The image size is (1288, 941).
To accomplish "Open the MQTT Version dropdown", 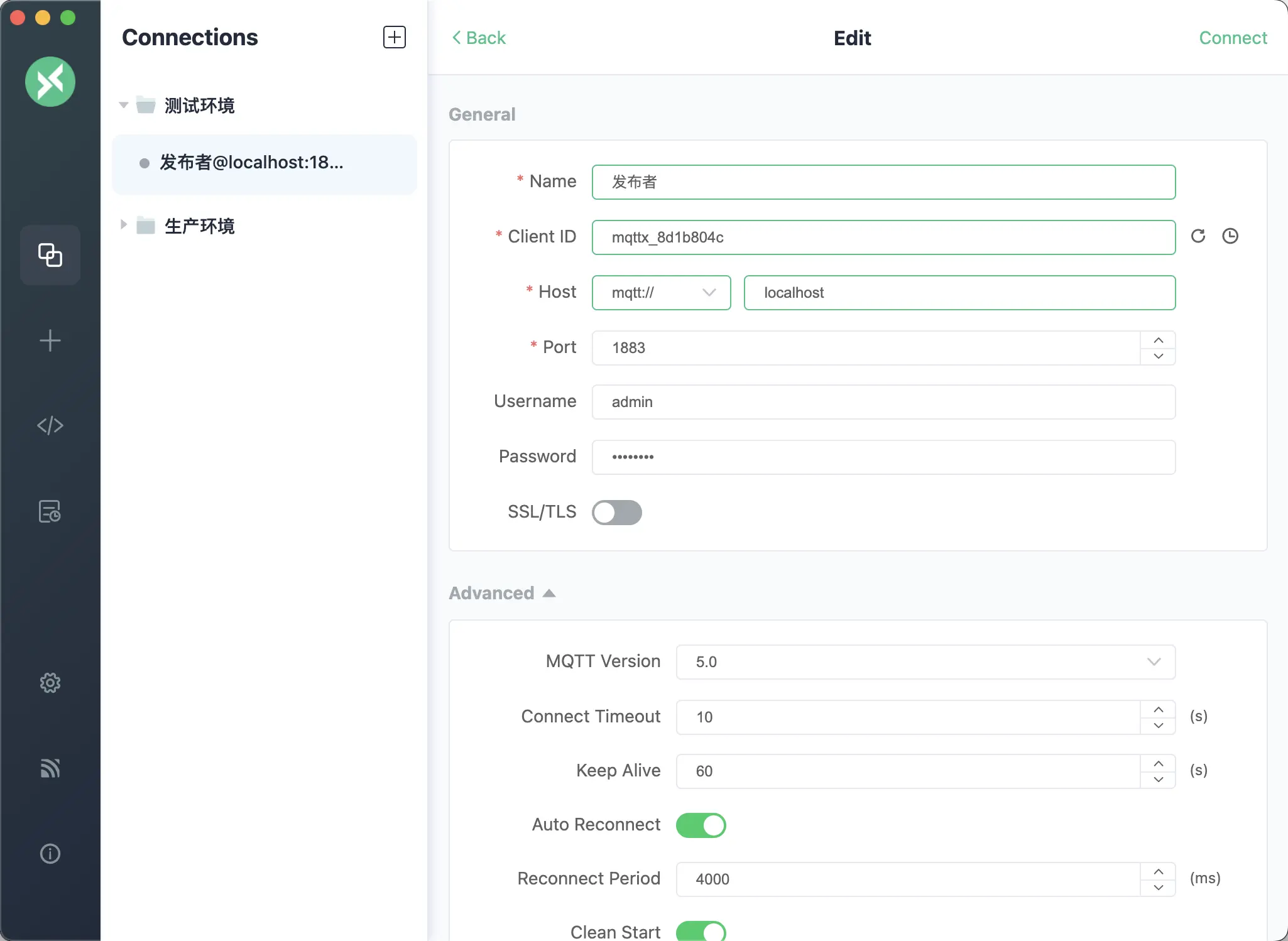I will (x=925, y=662).
